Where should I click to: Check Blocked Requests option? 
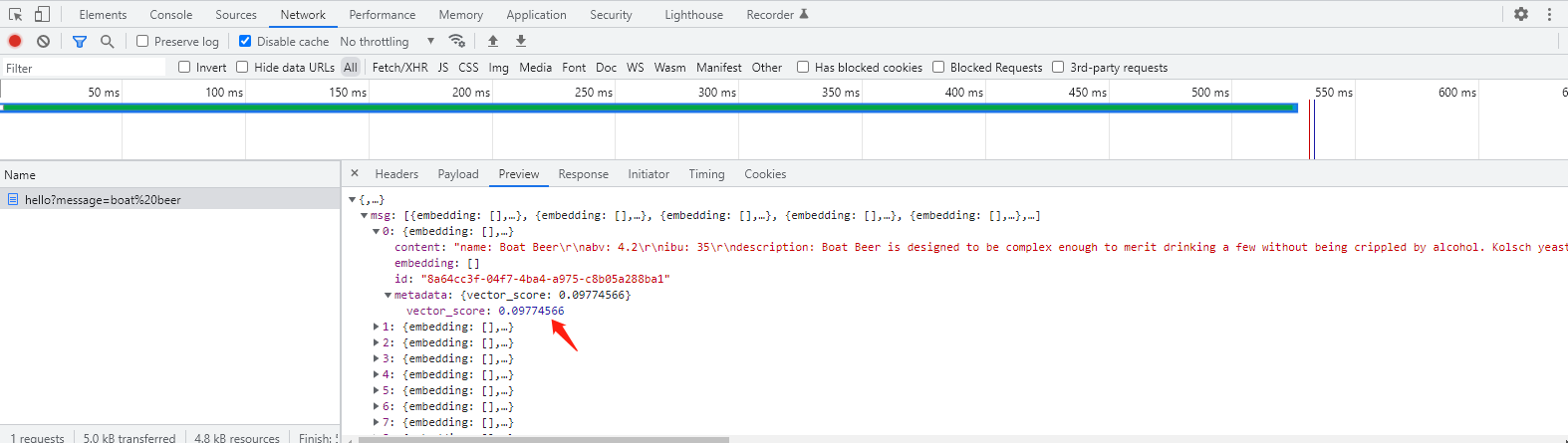pyautogui.click(x=938, y=67)
